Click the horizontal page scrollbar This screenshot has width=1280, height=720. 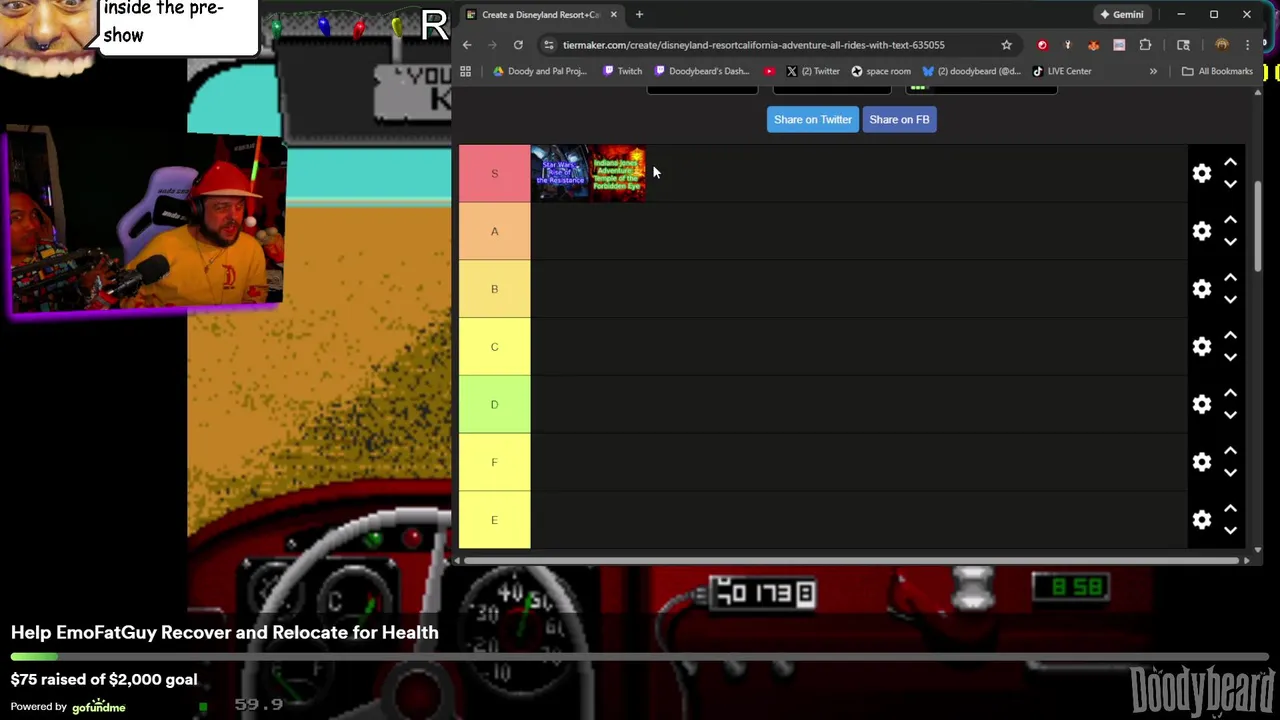[x=852, y=560]
